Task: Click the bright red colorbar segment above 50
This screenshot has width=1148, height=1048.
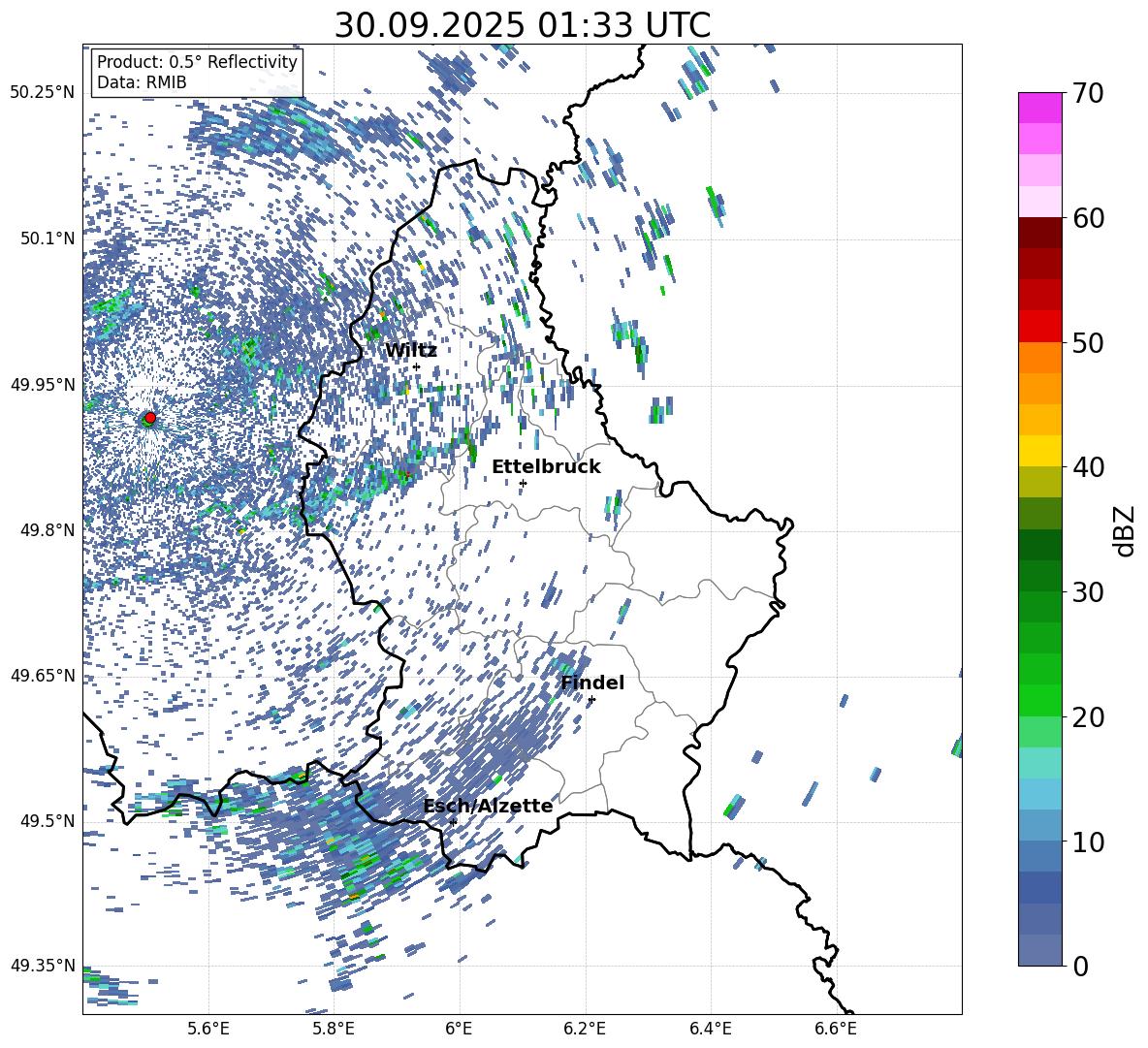Action: pos(1039,326)
